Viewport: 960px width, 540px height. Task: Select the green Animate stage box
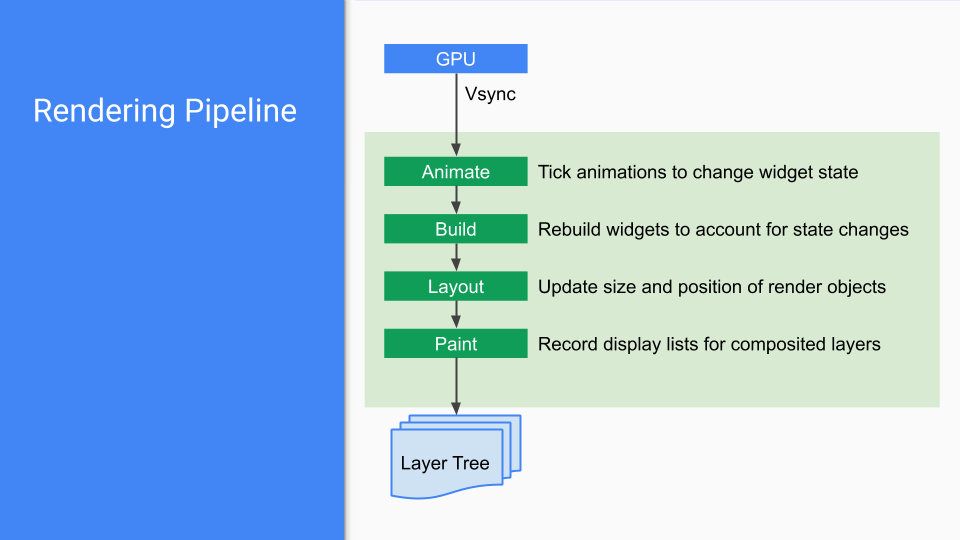coord(456,171)
